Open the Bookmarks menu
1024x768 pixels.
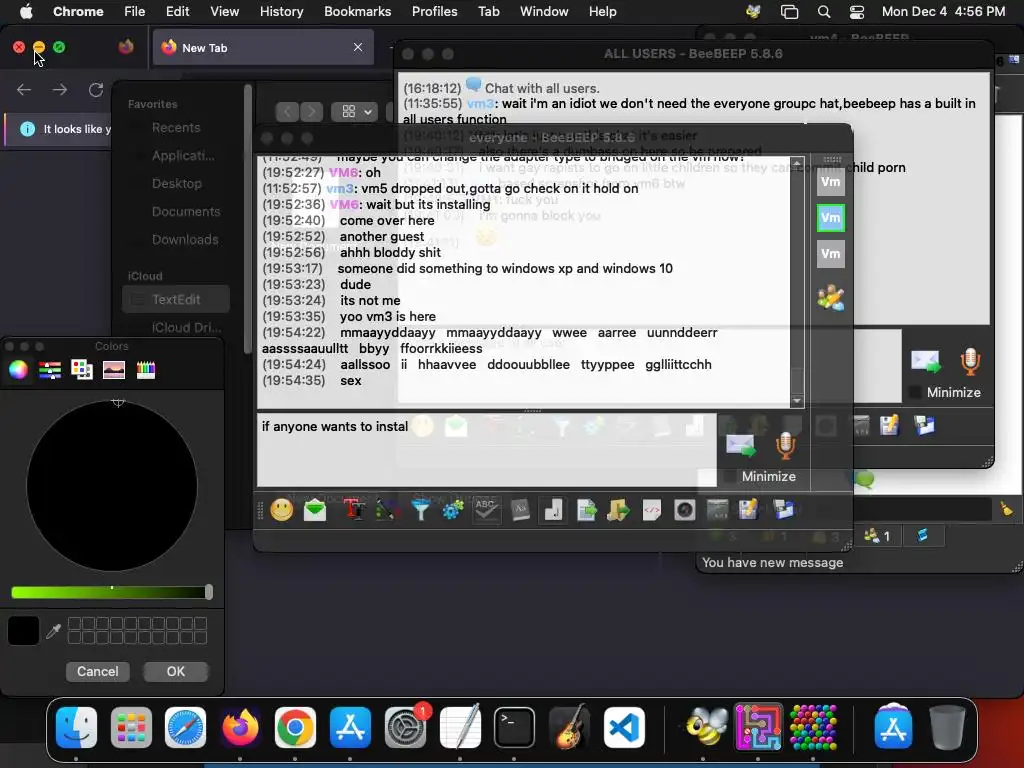[x=357, y=11]
